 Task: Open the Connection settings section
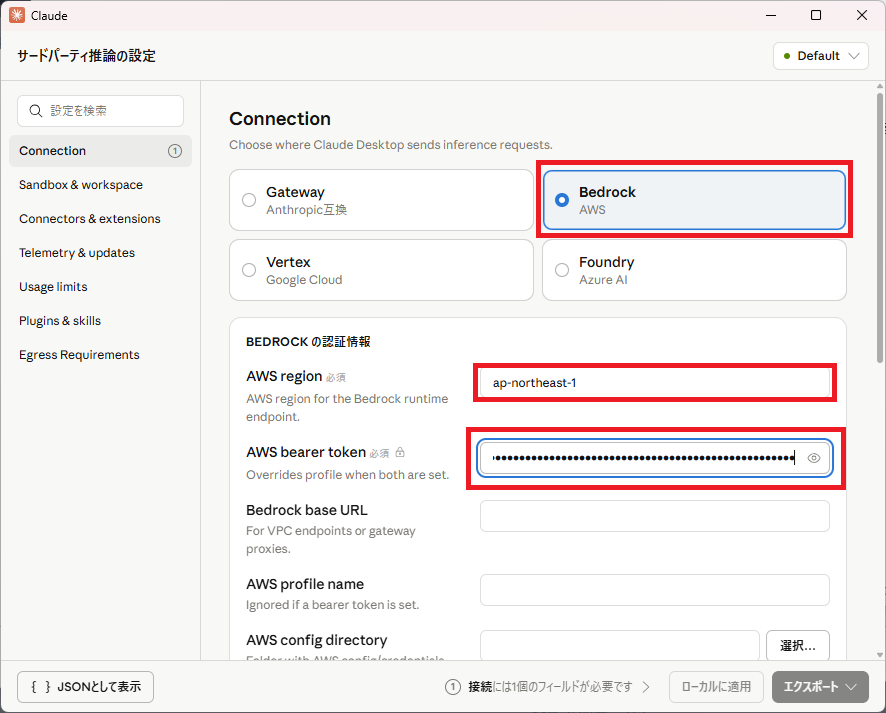pos(101,151)
